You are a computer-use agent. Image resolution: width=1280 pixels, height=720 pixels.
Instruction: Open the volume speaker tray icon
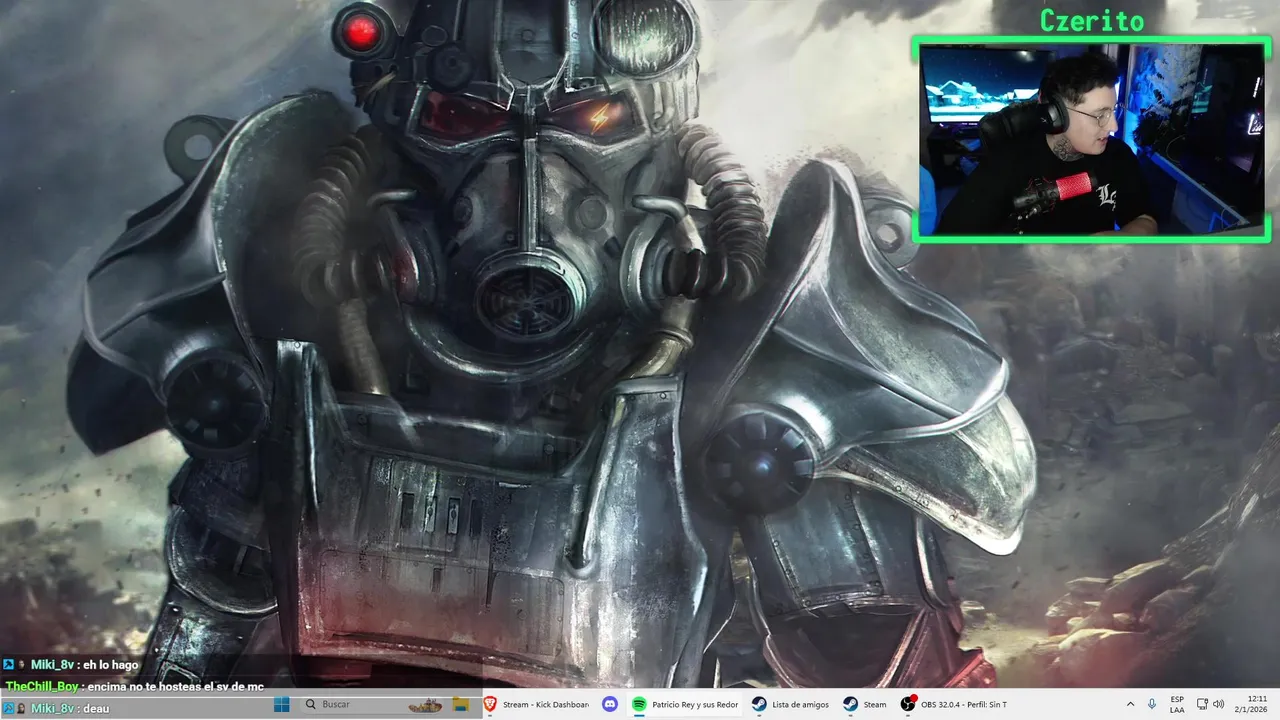1218,704
